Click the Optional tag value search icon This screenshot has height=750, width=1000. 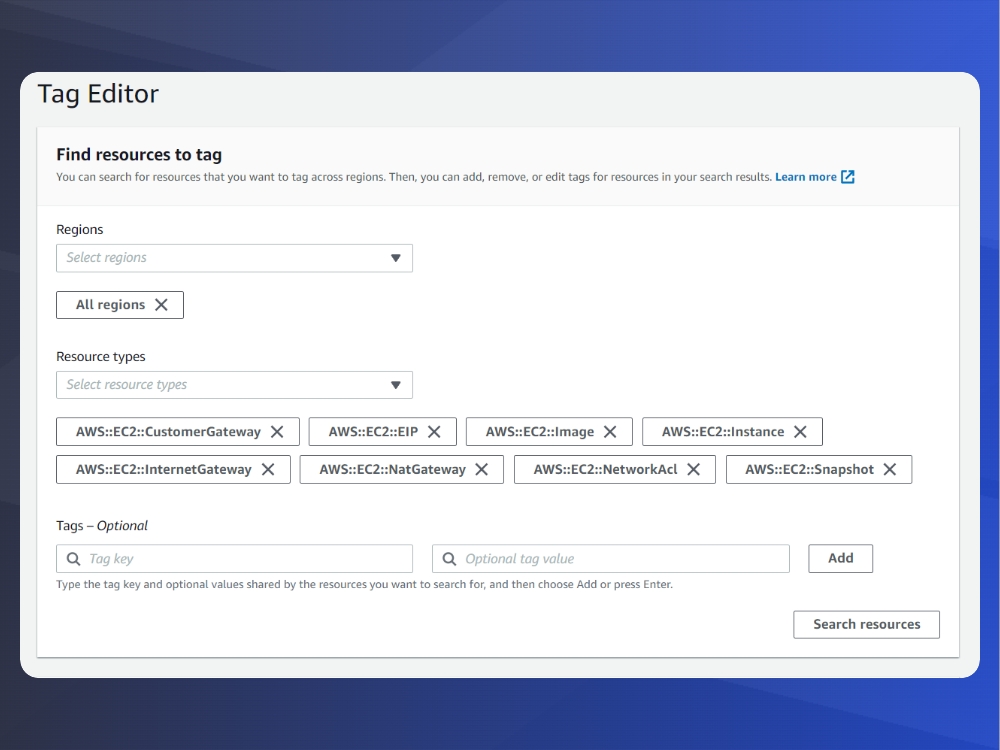449,559
